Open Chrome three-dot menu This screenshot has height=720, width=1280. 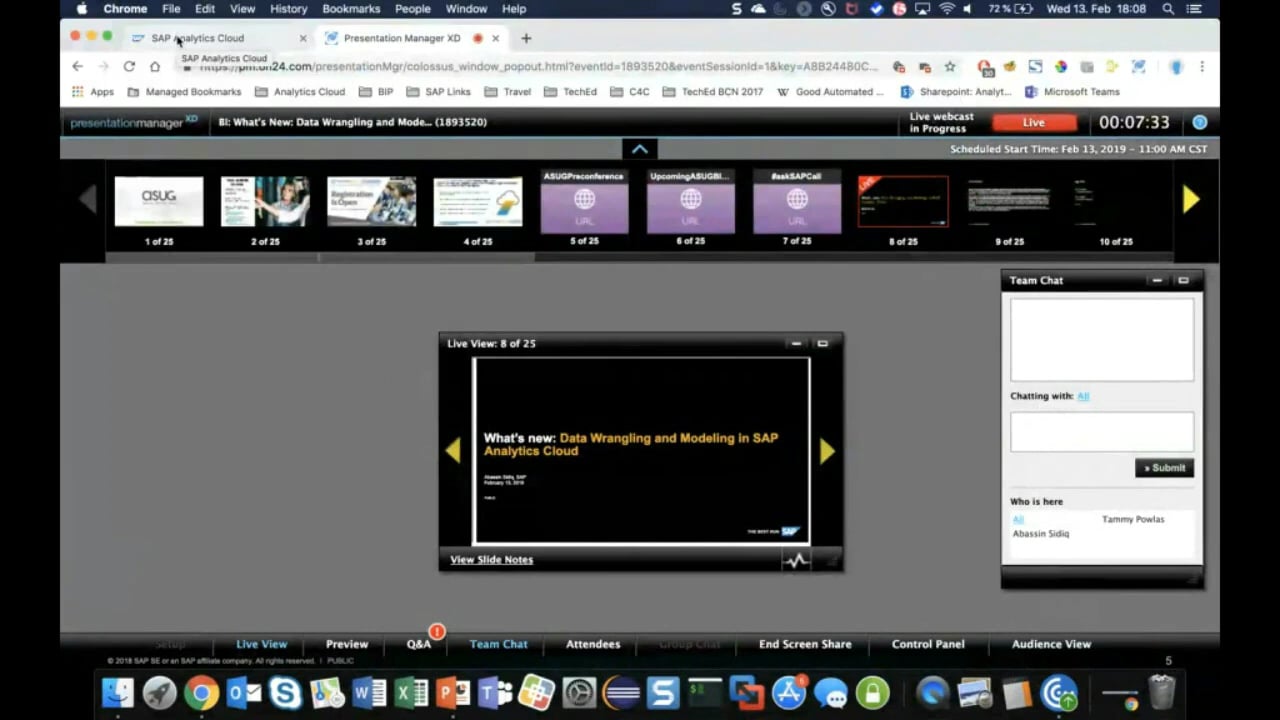1202,66
